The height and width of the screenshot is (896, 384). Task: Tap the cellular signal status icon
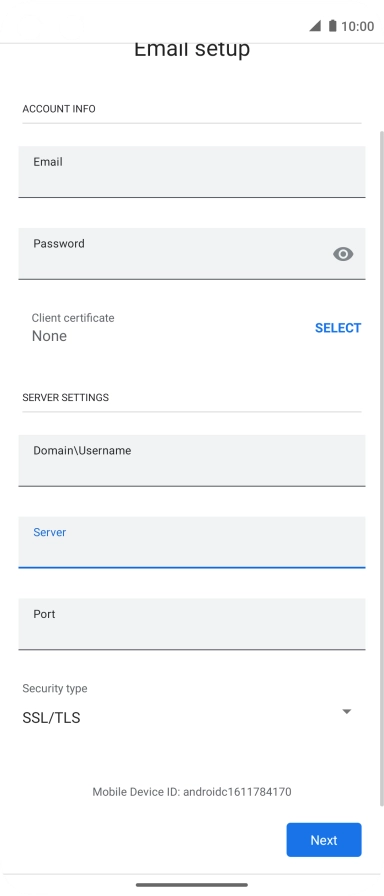coord(315,26)
